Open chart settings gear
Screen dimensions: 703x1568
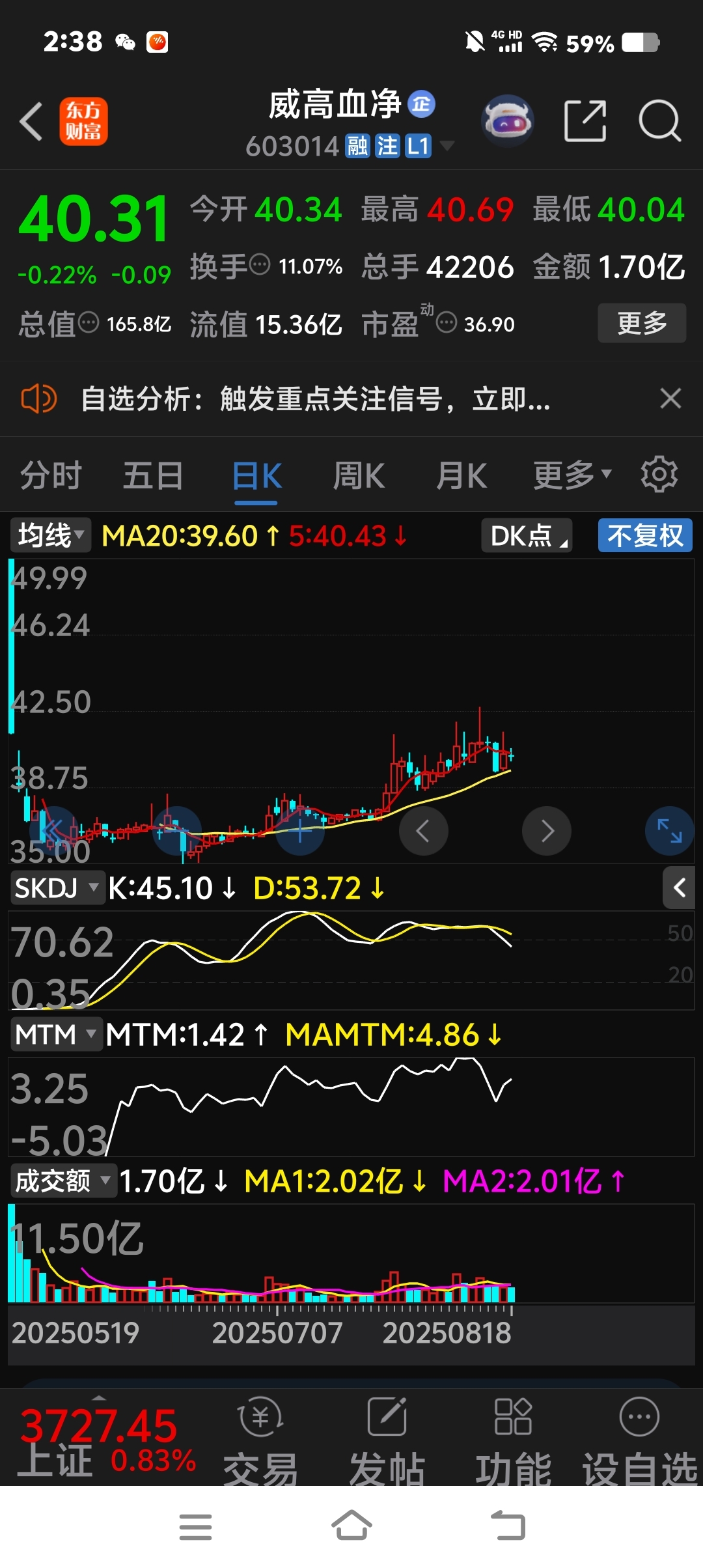point(659,474)
